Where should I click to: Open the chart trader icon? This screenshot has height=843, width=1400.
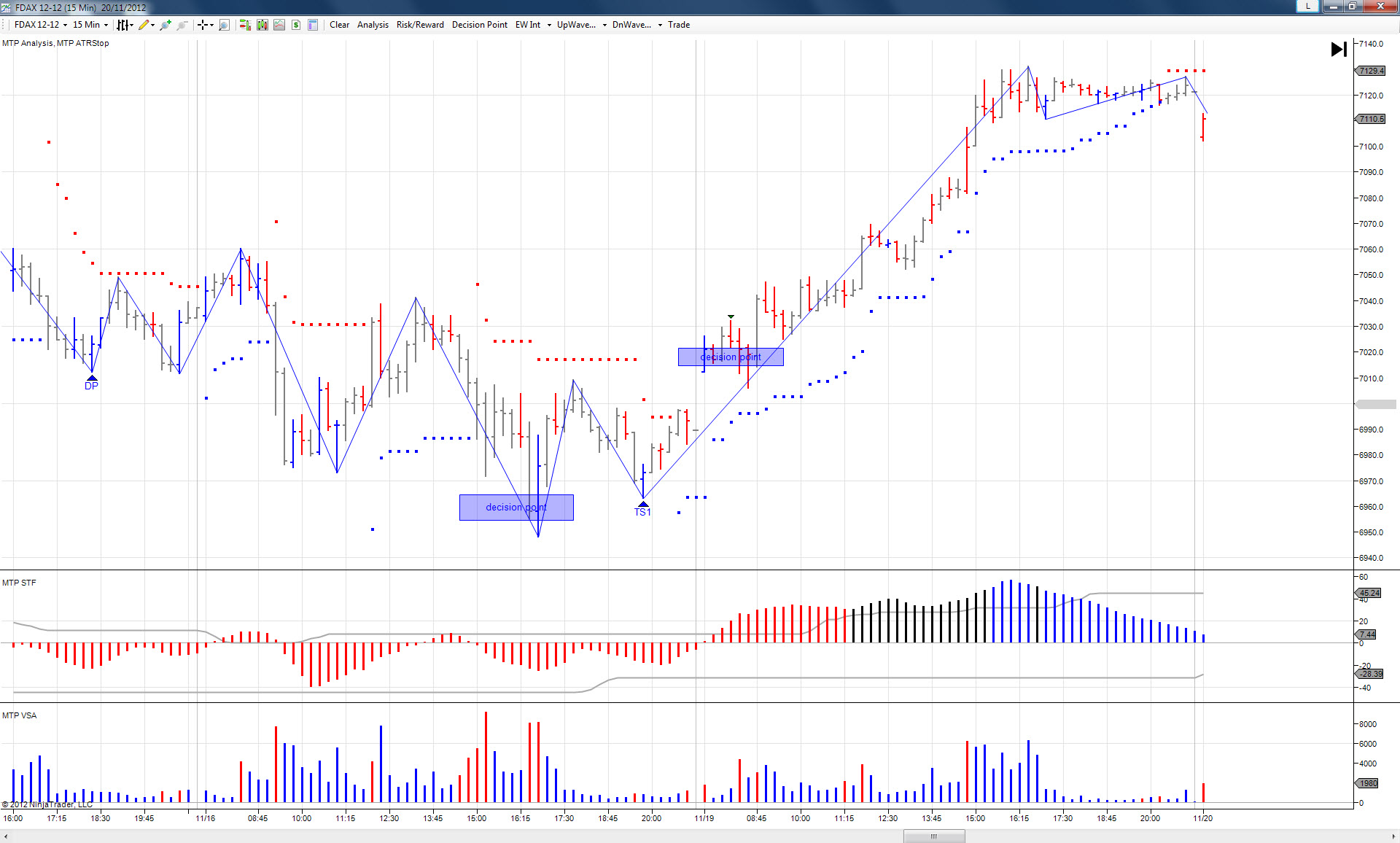tap(244, 25)
